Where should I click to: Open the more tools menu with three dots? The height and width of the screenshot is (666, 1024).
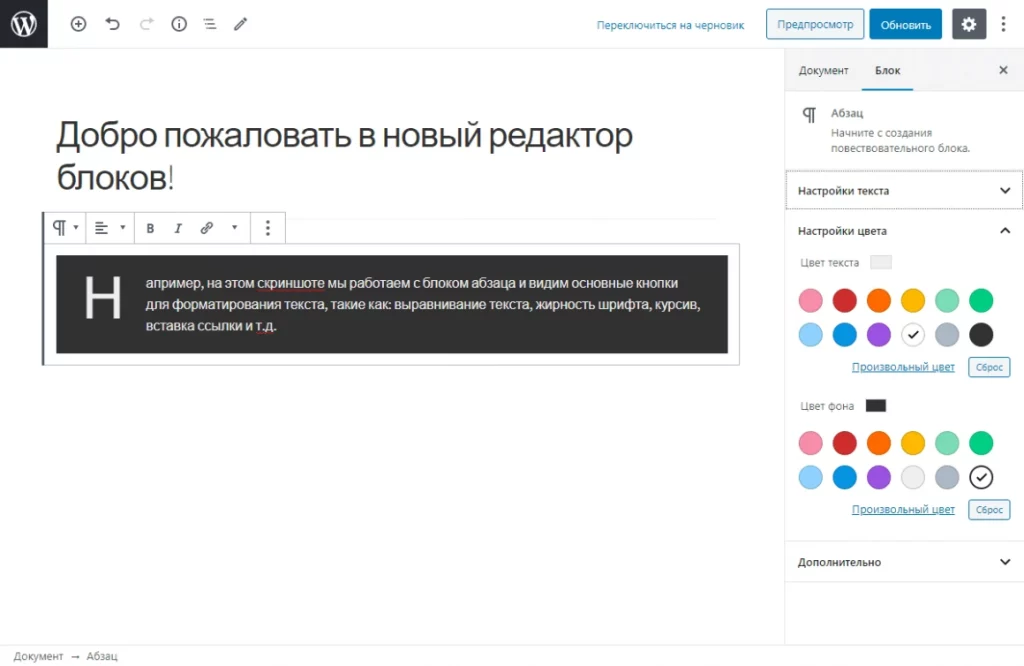click(1004, 24)
